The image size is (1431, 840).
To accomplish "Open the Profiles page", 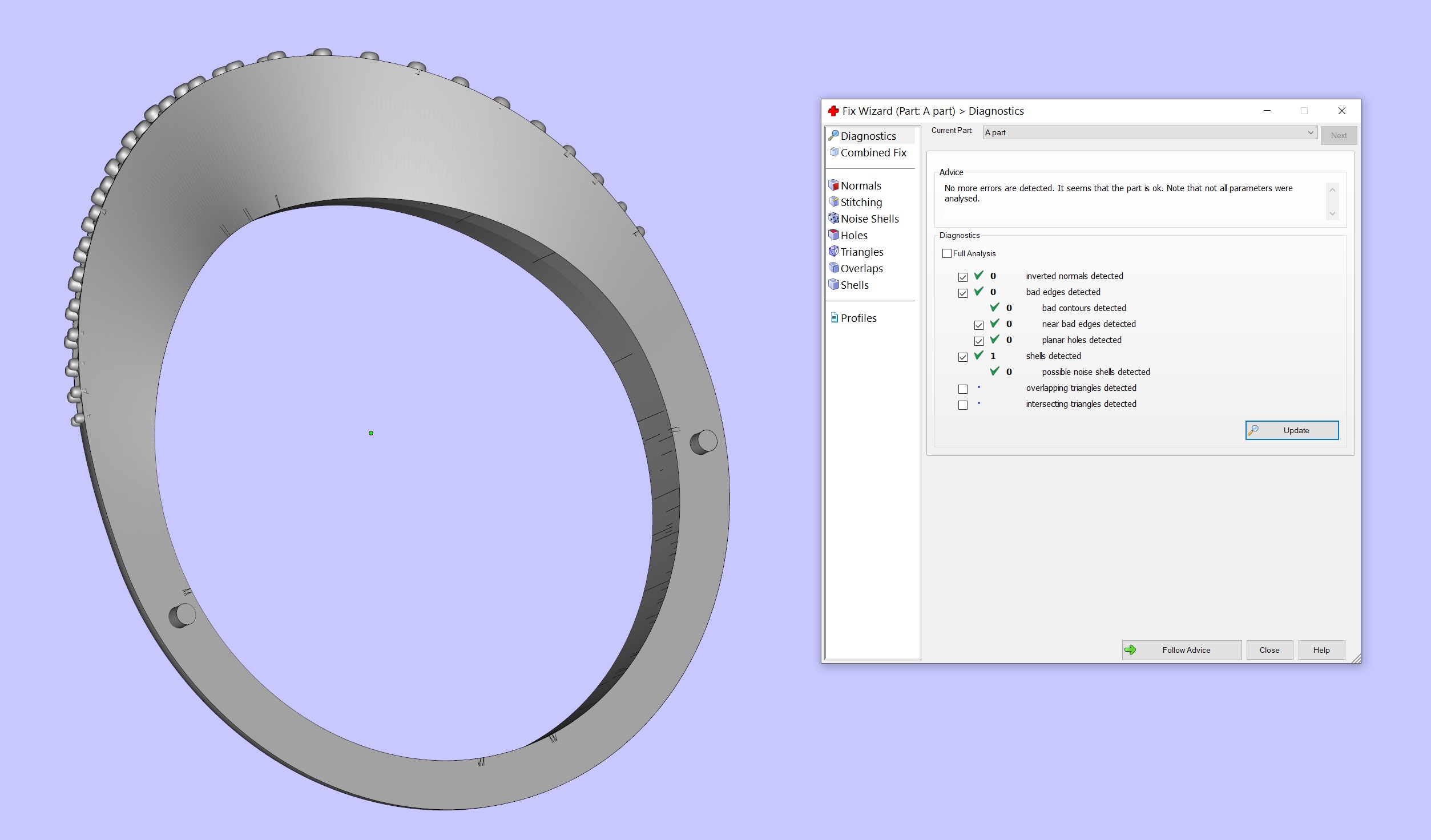I will [858, 318].
